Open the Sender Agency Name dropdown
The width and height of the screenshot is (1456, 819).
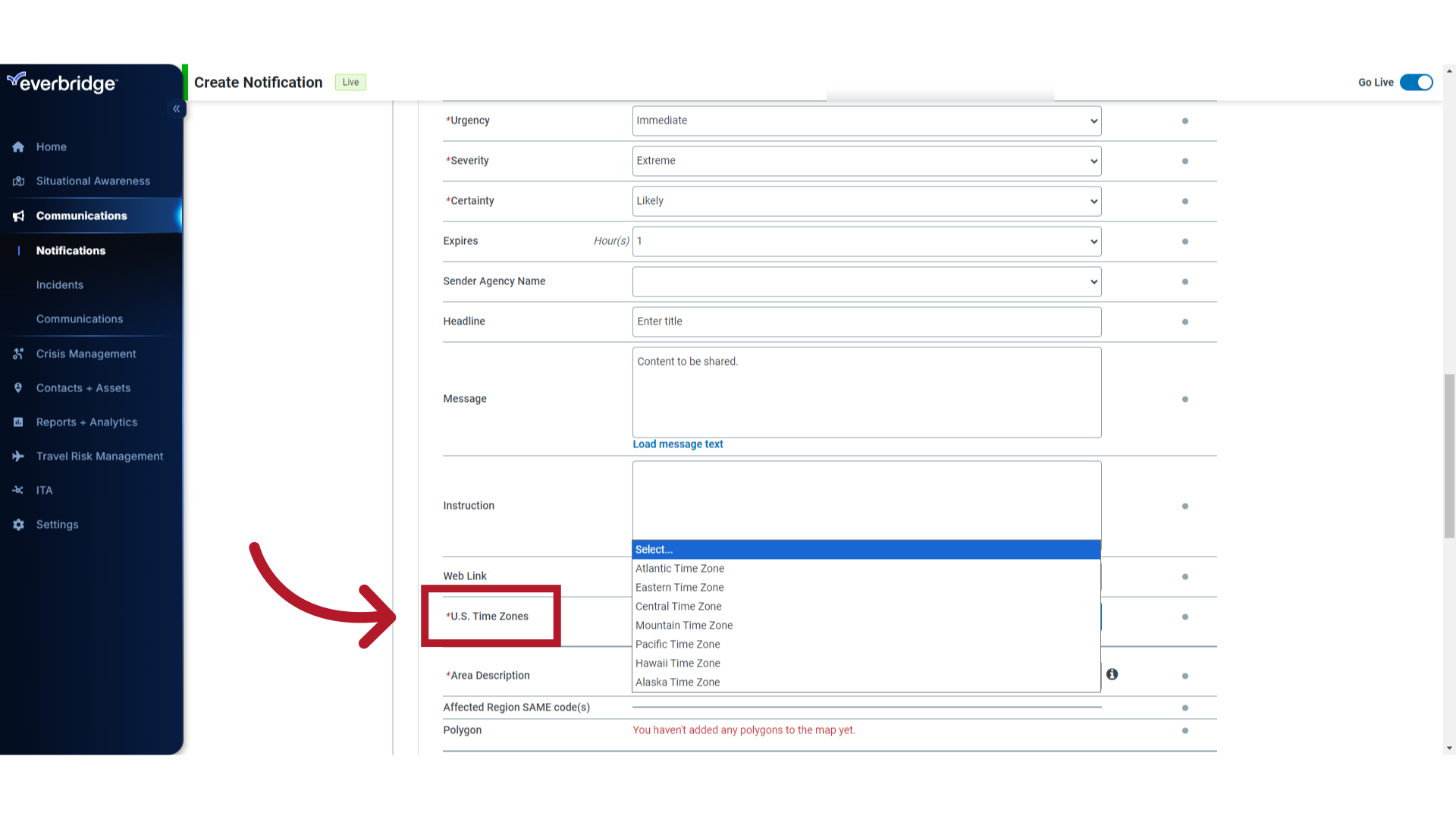click(x=867, y=282)
